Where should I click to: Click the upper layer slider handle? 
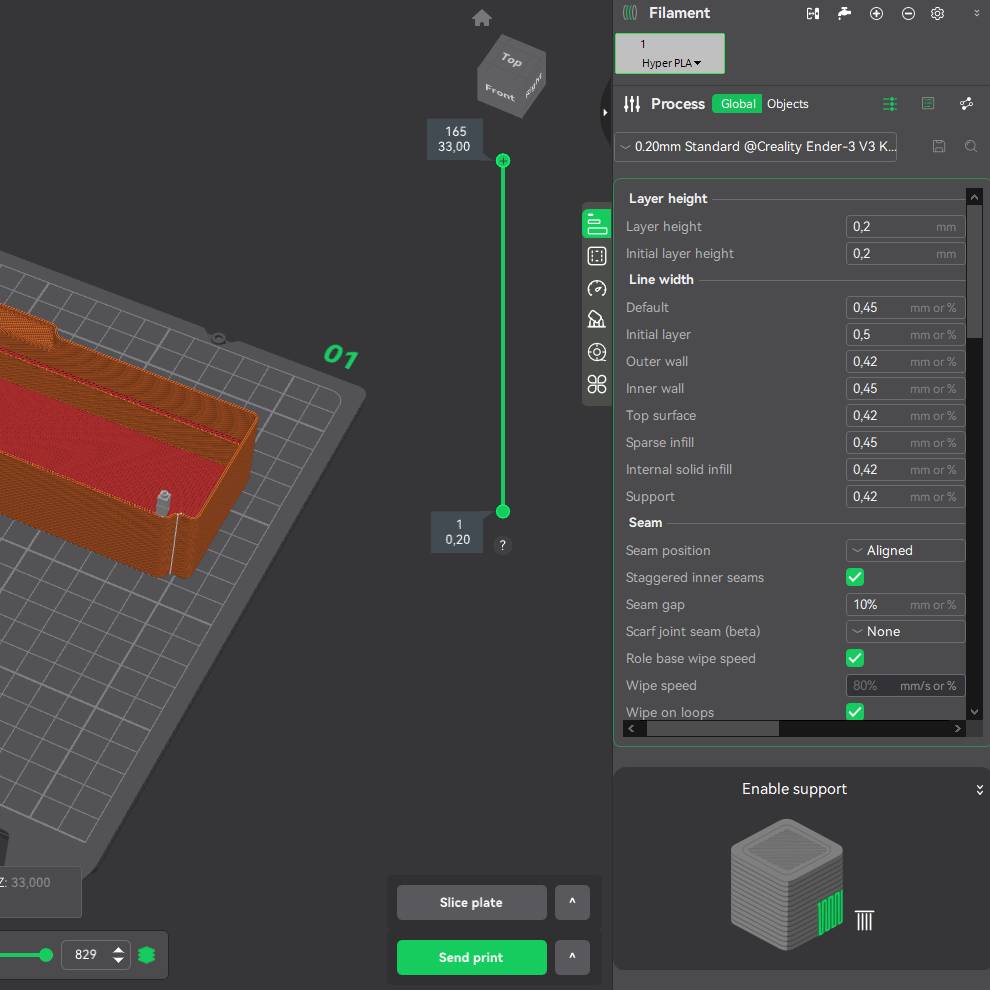[503, 160]
